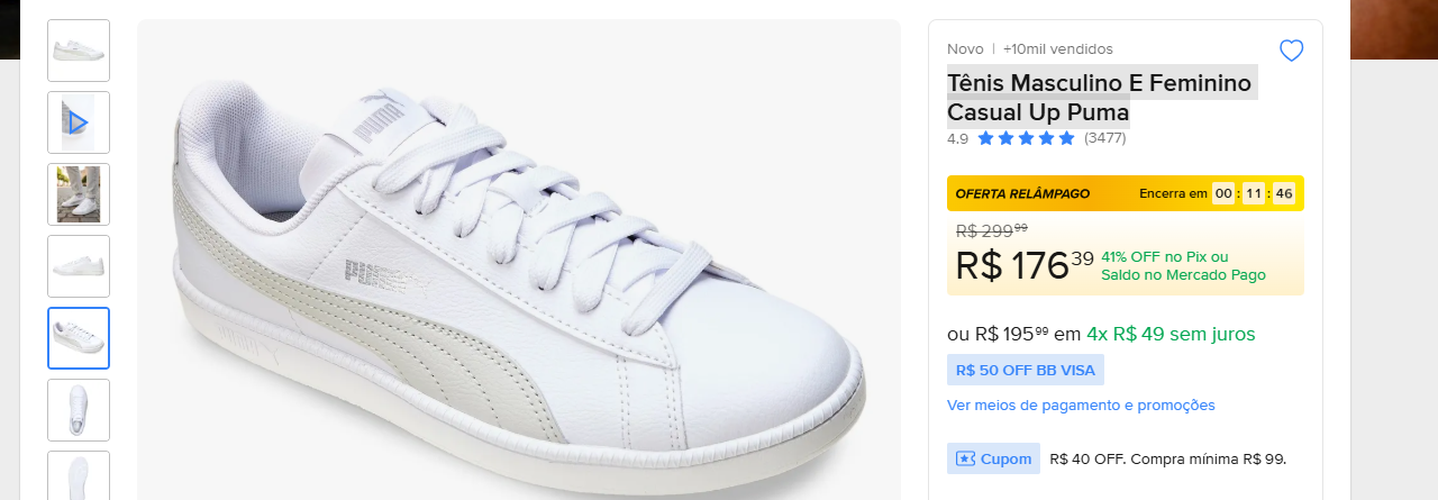Open the (3477) reviews count
This screenshot has width=1438, height=500.
click(x=1105, y=138)
